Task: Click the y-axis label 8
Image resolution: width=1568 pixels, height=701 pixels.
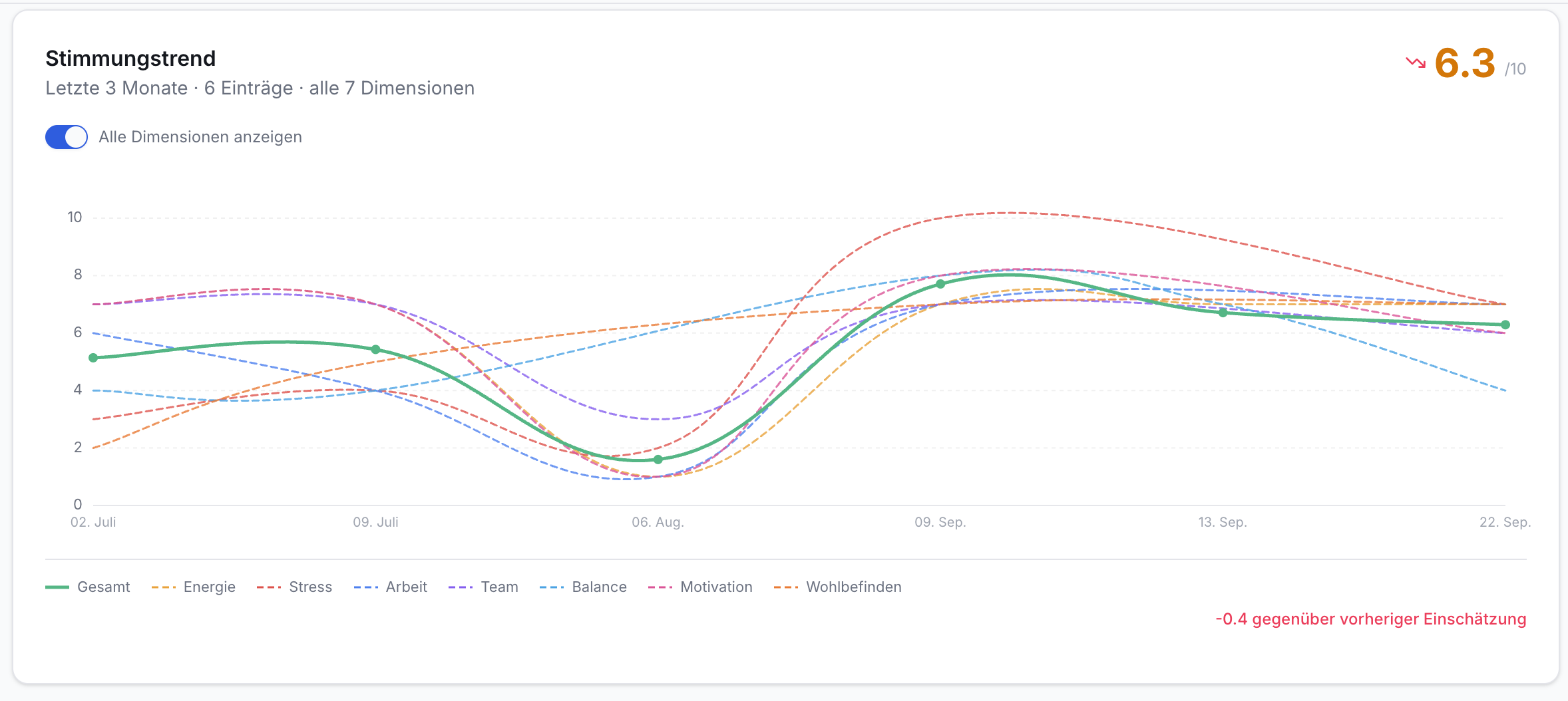Action: pyautogui.click(x=78, y=275)
